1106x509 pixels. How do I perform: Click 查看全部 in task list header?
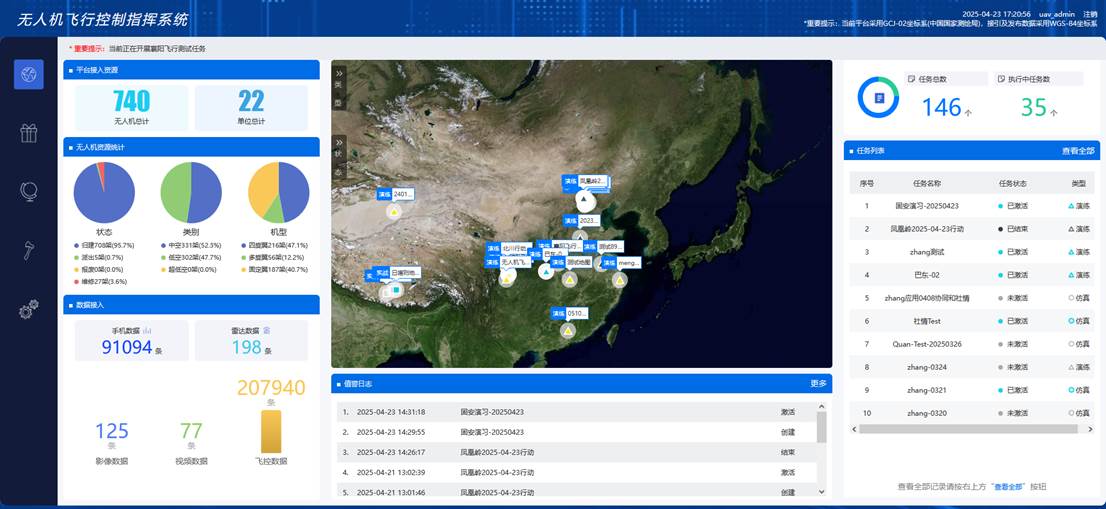[x=1078, y=151]
